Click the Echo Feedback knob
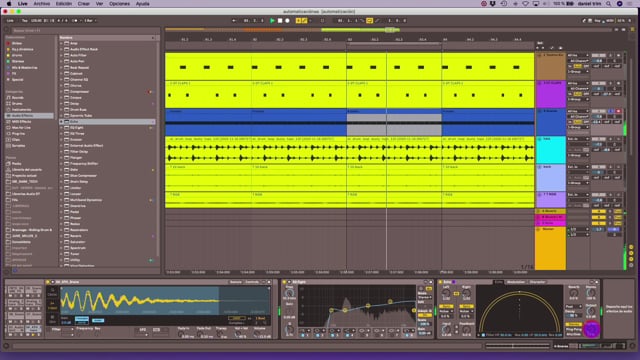 (x=466, y=330)
